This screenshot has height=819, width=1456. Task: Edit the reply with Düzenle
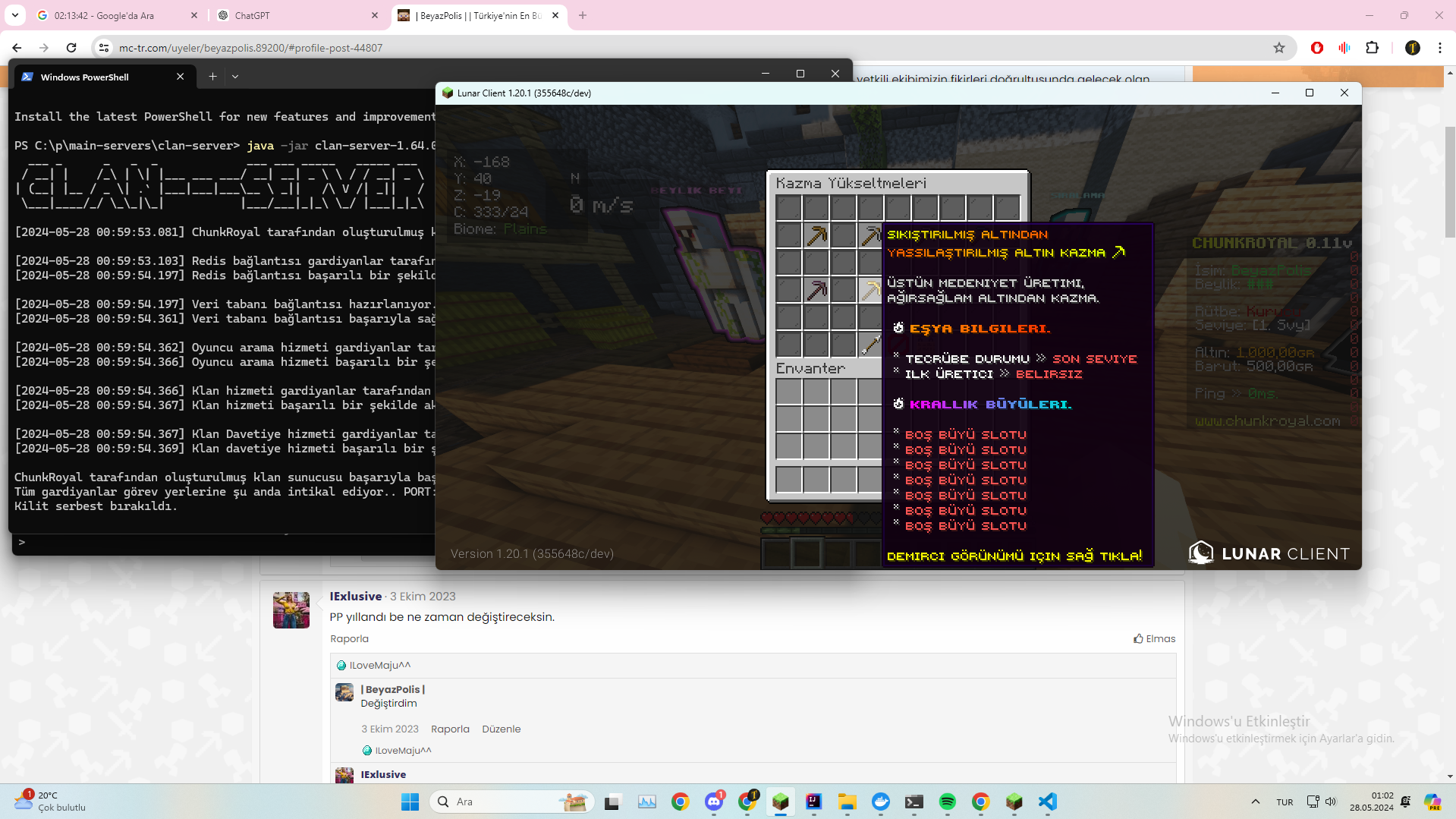pos(502,729)
